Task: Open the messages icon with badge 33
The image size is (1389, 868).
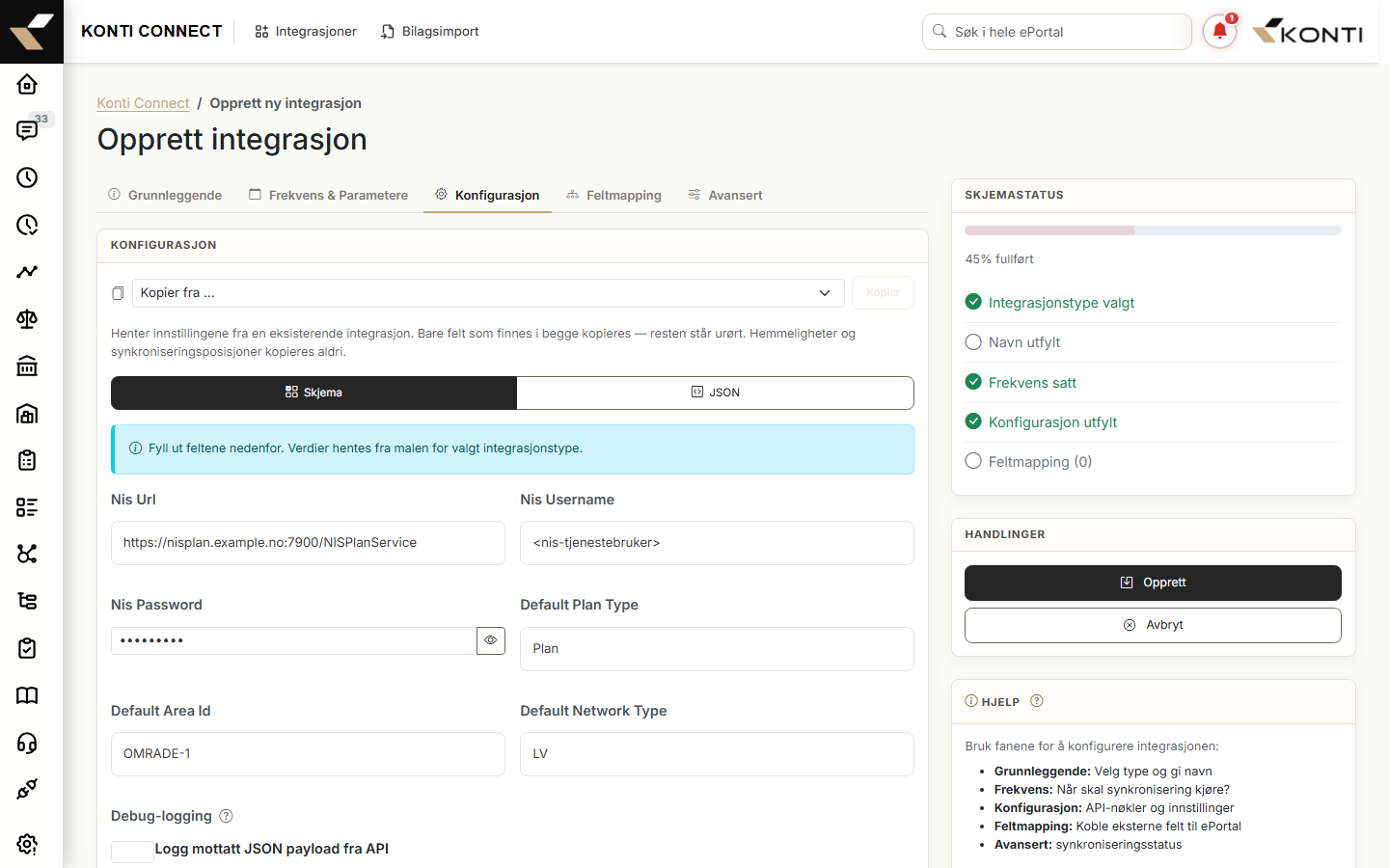Action: (27, 131)
